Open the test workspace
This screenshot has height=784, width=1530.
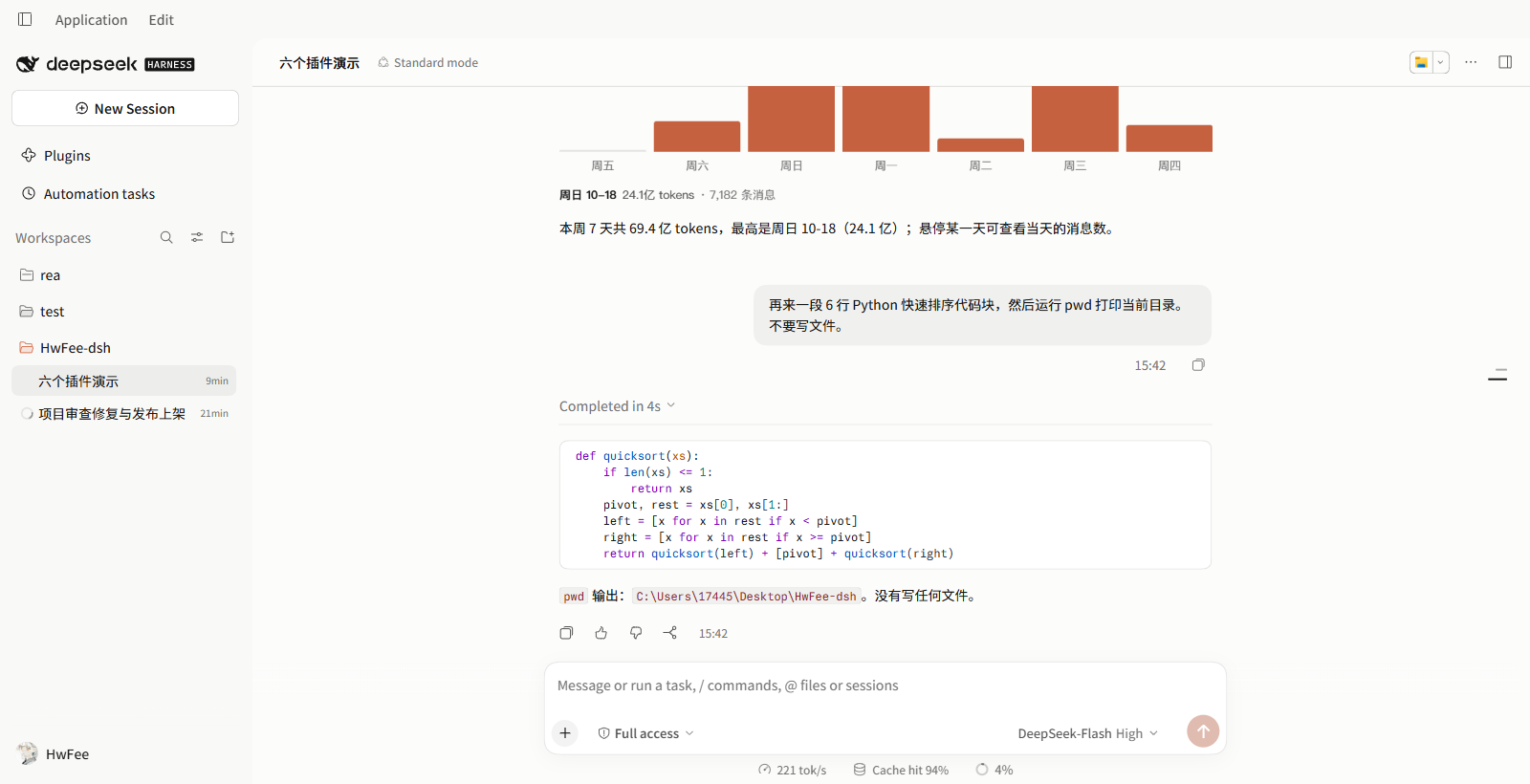[x=124, y=312]
